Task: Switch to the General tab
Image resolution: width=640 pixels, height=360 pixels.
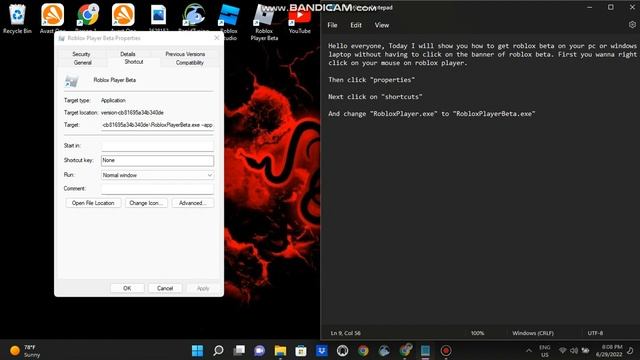Action: tap(83, 62)
